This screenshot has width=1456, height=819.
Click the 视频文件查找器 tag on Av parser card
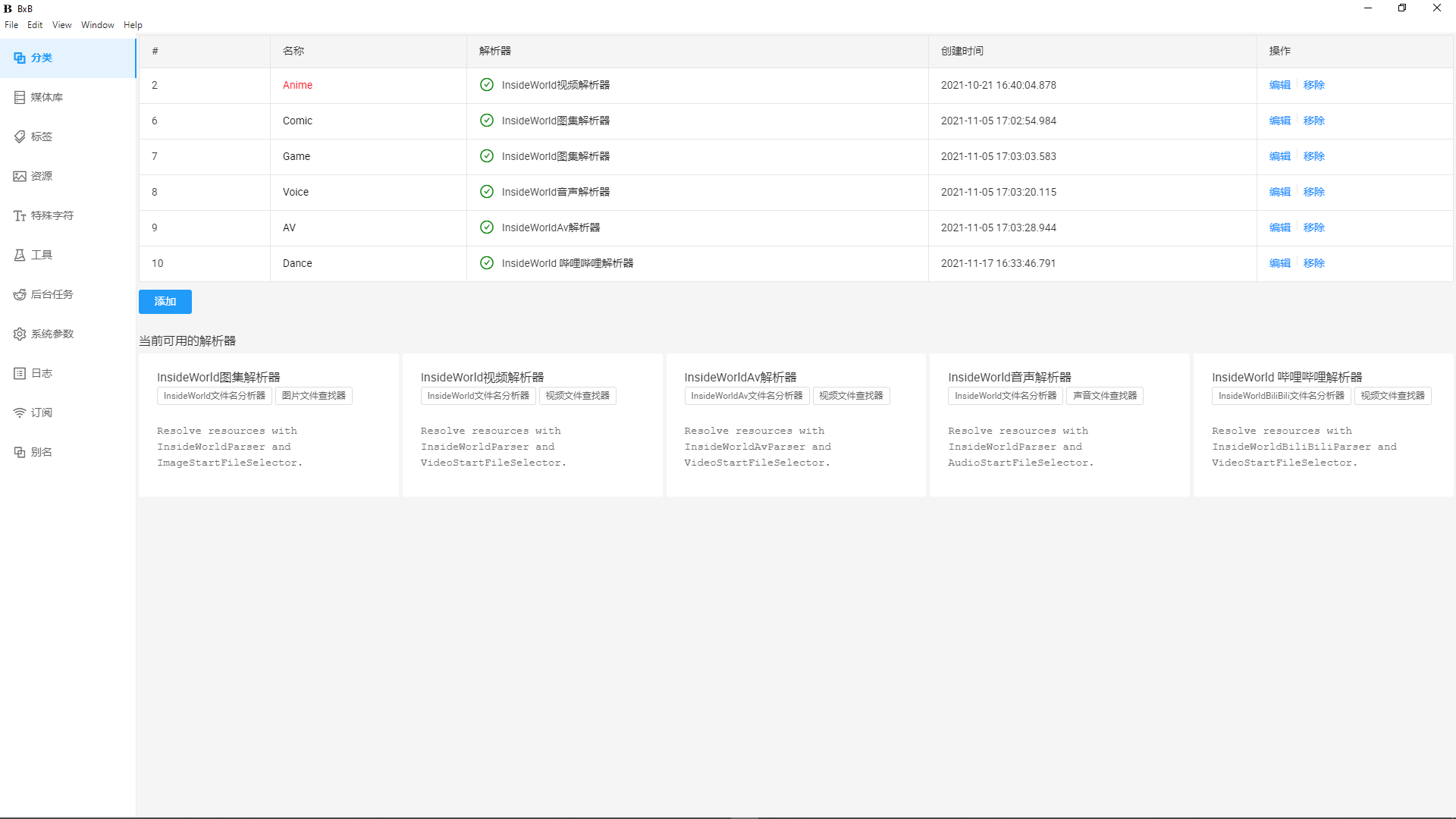851,396
